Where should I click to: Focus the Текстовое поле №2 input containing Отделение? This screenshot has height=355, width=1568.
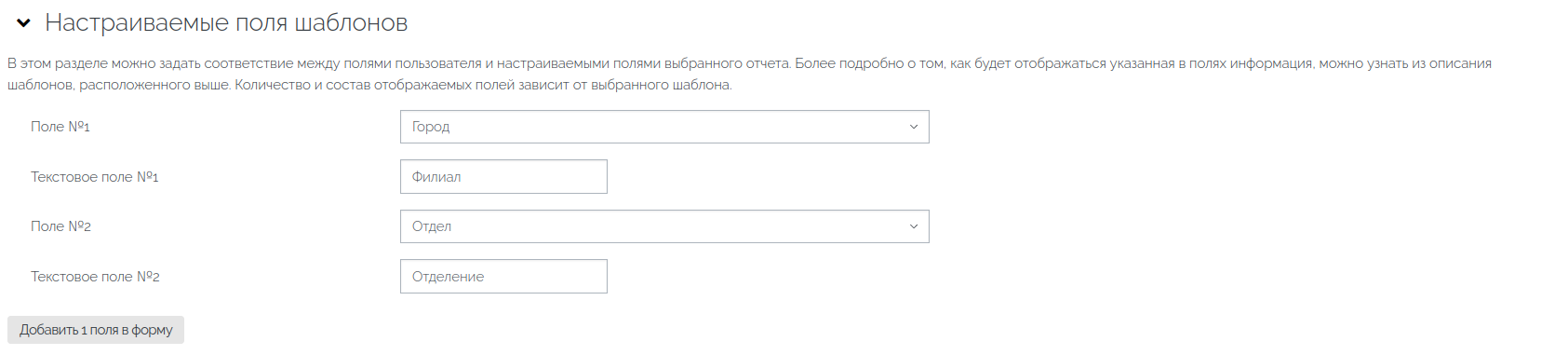pos(503,277)
